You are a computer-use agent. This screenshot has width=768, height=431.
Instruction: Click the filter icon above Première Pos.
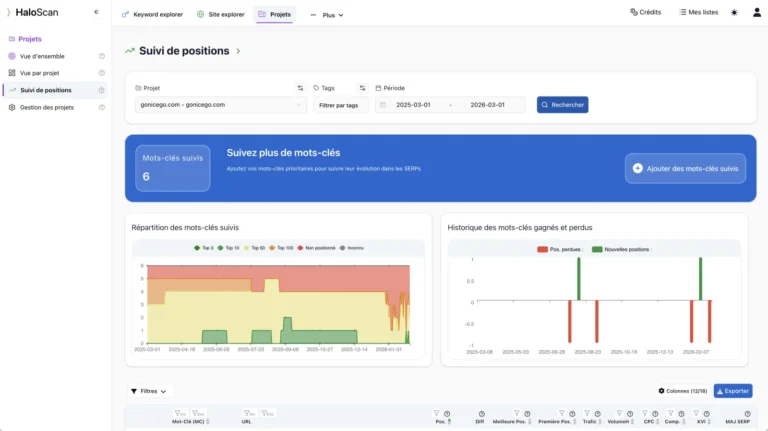click(x=562, y=413)
